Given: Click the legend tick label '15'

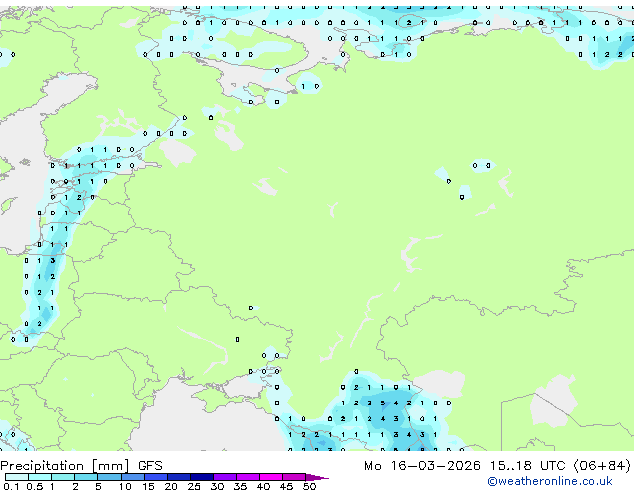Looking at the screenshot, I should coord(148,486).
